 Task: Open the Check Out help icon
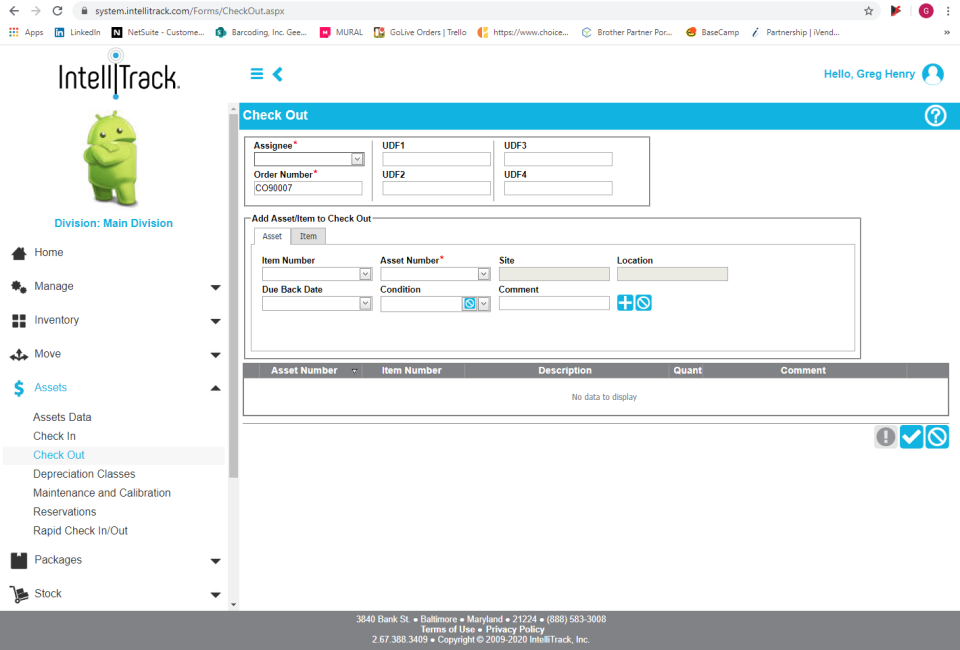(x=935, y=116)
